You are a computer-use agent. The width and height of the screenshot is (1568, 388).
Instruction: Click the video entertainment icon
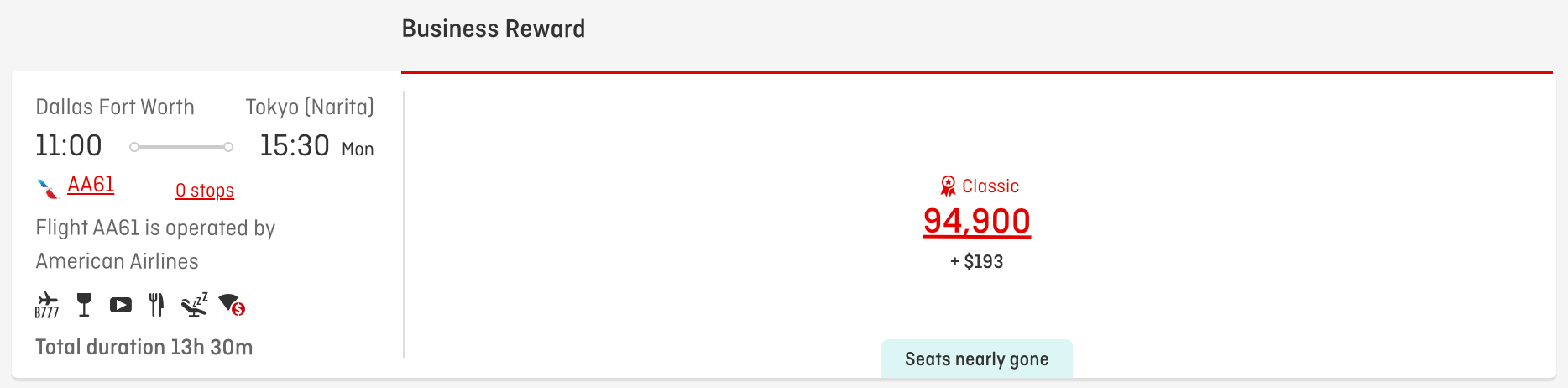point(121,305)
